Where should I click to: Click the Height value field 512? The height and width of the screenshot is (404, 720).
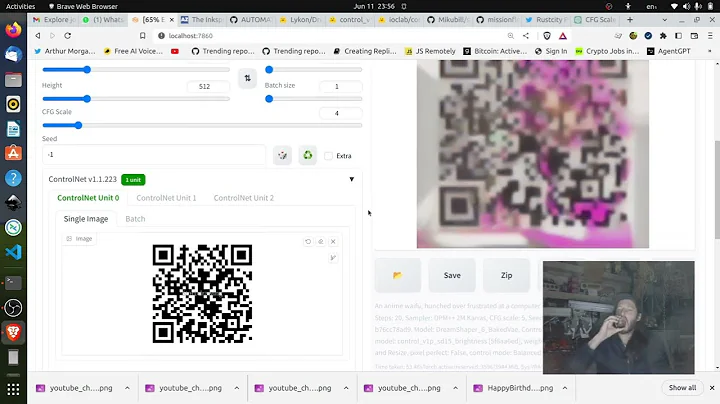208,86
